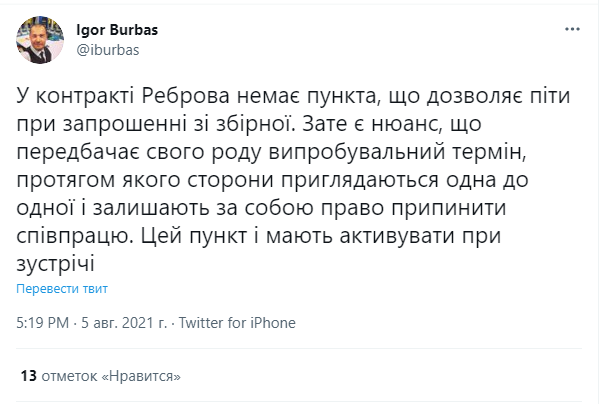Open the '5:19 PM' timestamp link
Viewport: 601px width, 404px height.
pos(42,323)
